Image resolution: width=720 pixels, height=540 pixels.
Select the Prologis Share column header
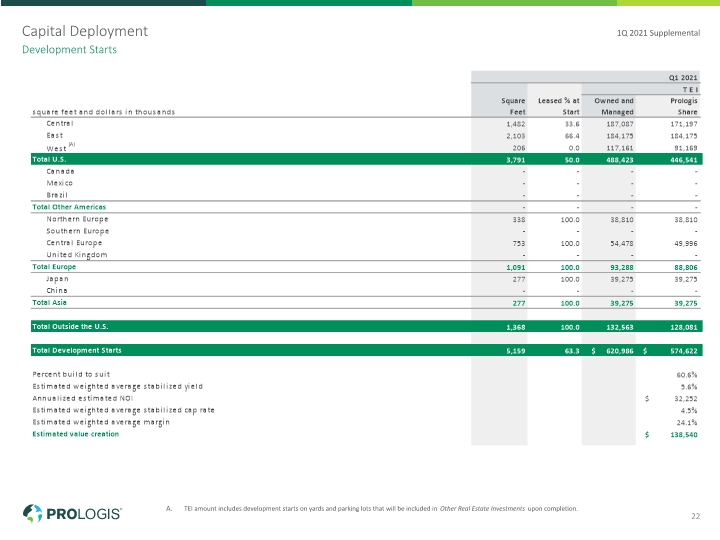click(x=683, y=106)
